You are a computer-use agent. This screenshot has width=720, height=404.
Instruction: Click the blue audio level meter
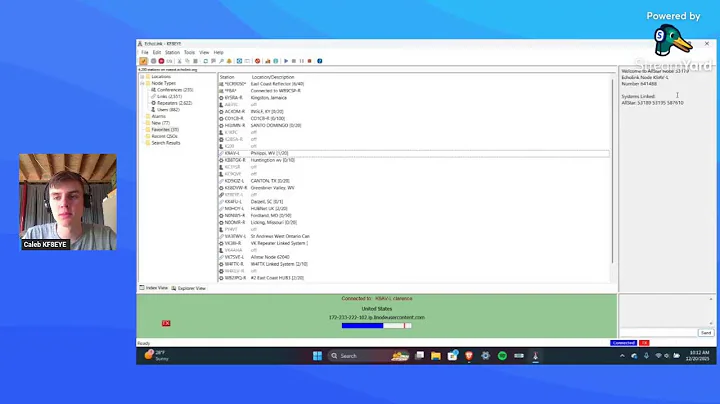point(377,325)
